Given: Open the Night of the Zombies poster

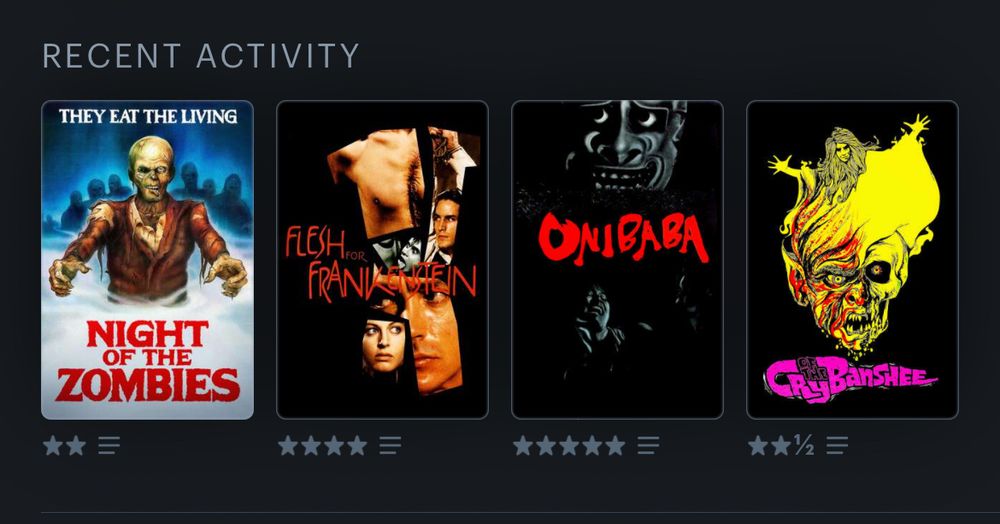Looking at the screenshot, I should pos(147,259).
